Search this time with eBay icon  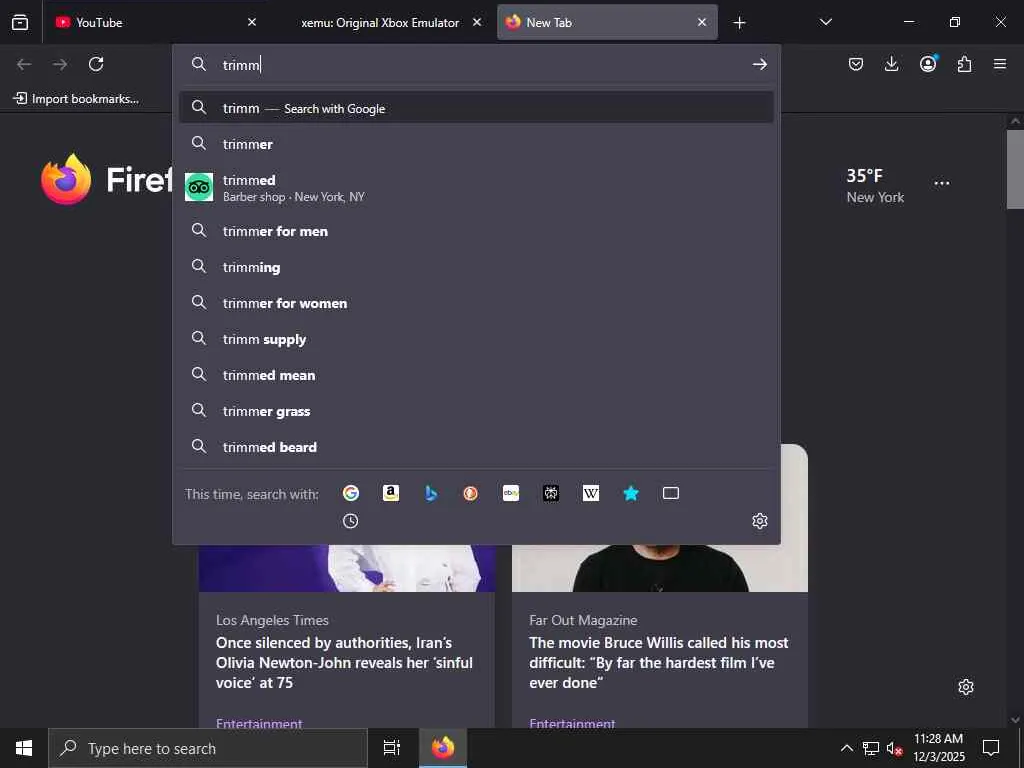coord(511,493)
